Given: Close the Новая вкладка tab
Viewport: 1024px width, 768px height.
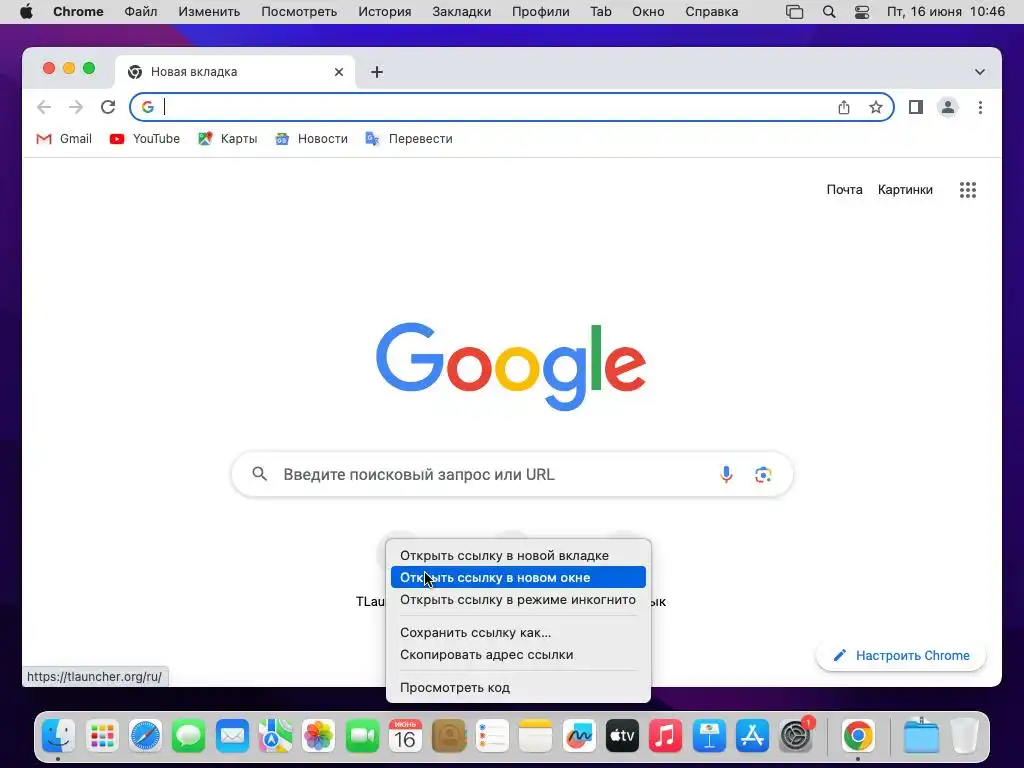Looking at the screenshot, I should pyautogui.click(x=339, y=72).
